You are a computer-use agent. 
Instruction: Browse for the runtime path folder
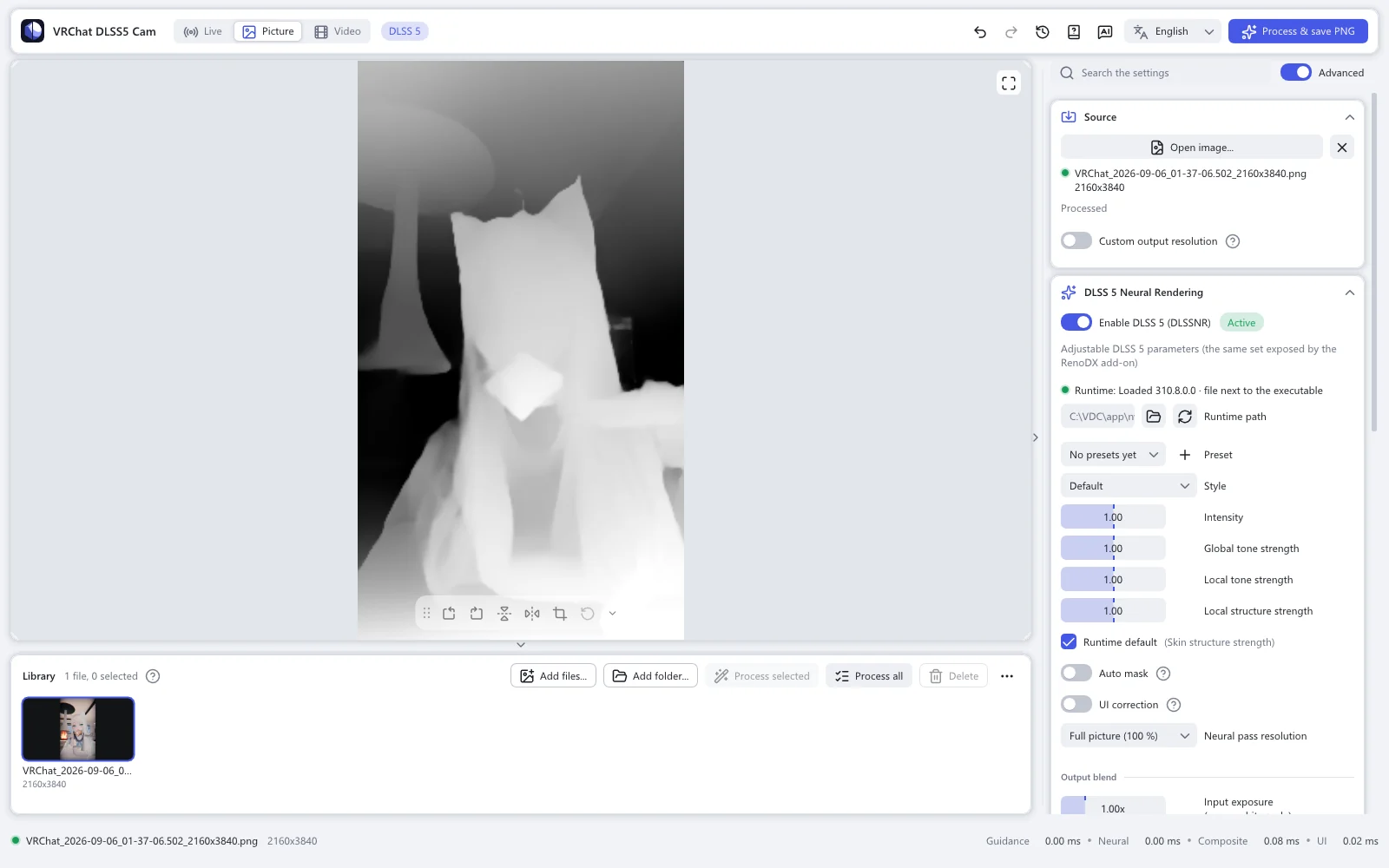pos(1154,417)
